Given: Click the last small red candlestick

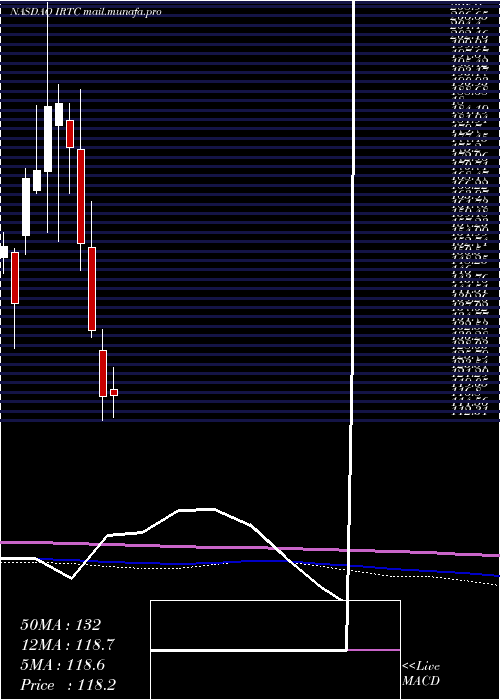Looking at the screenshot, I should point(114,392).
